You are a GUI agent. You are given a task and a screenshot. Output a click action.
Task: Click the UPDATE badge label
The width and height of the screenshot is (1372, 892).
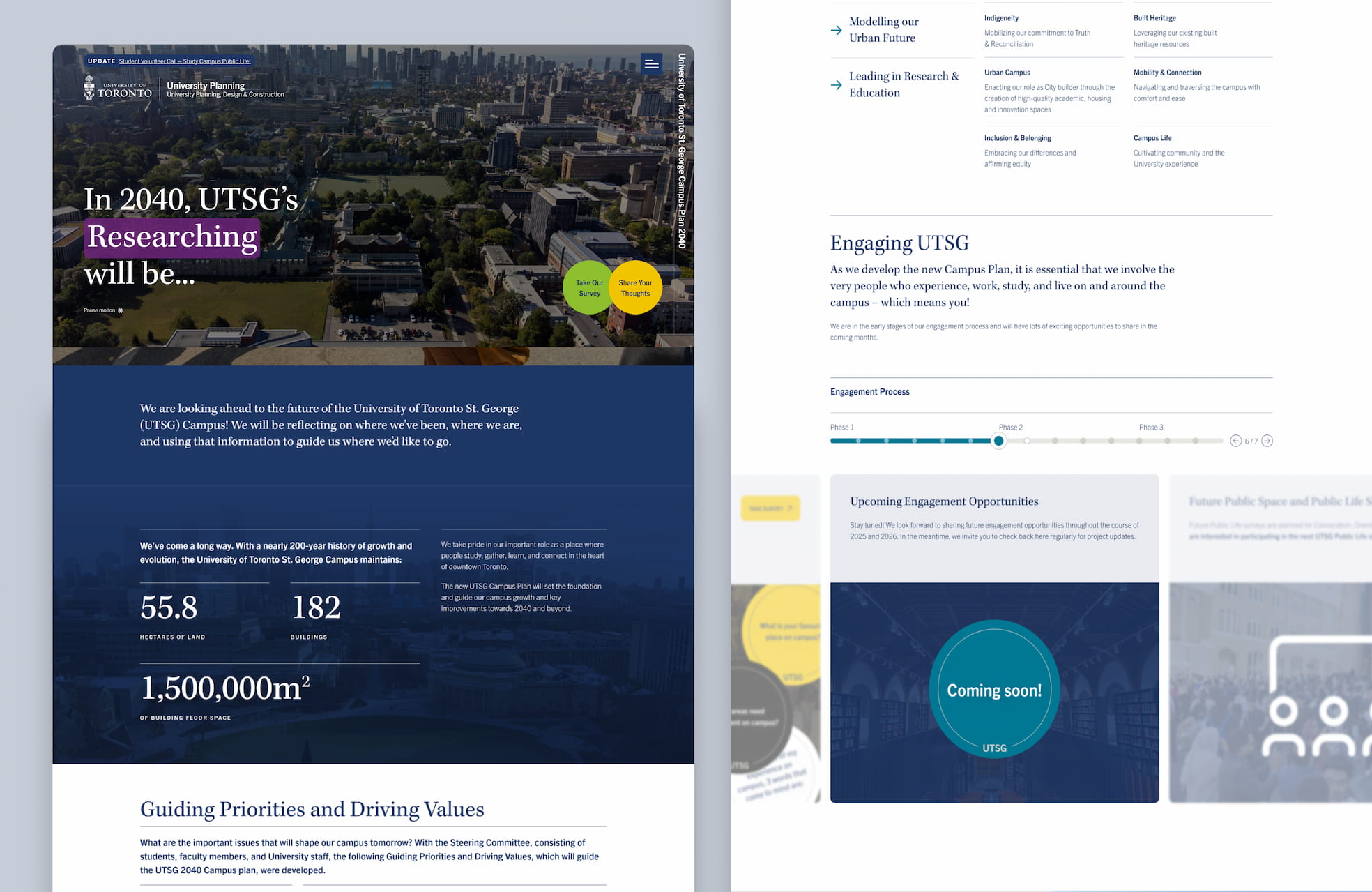coord(102,61)
